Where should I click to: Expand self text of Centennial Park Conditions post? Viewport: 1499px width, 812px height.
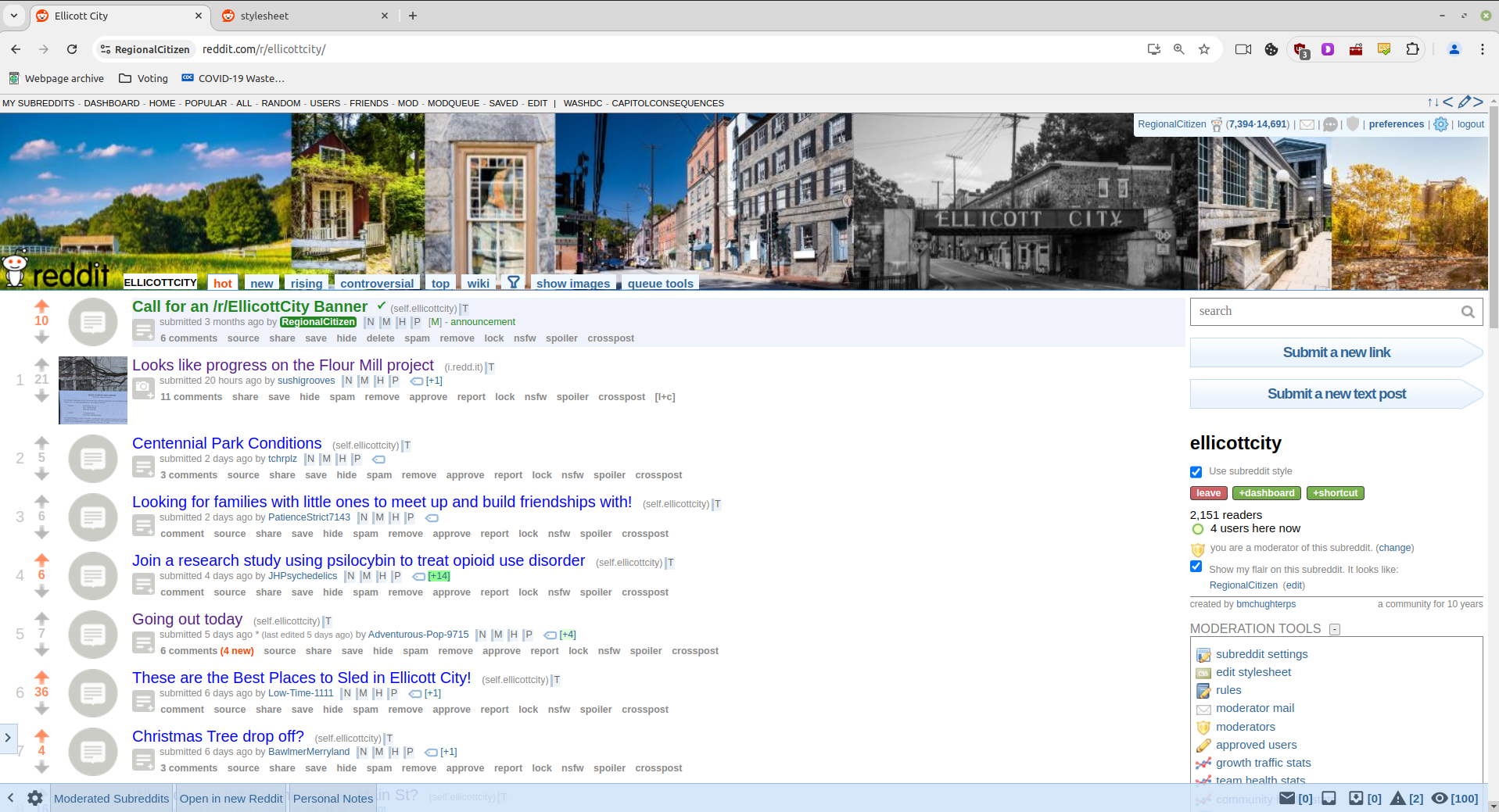tap(143, 467)
